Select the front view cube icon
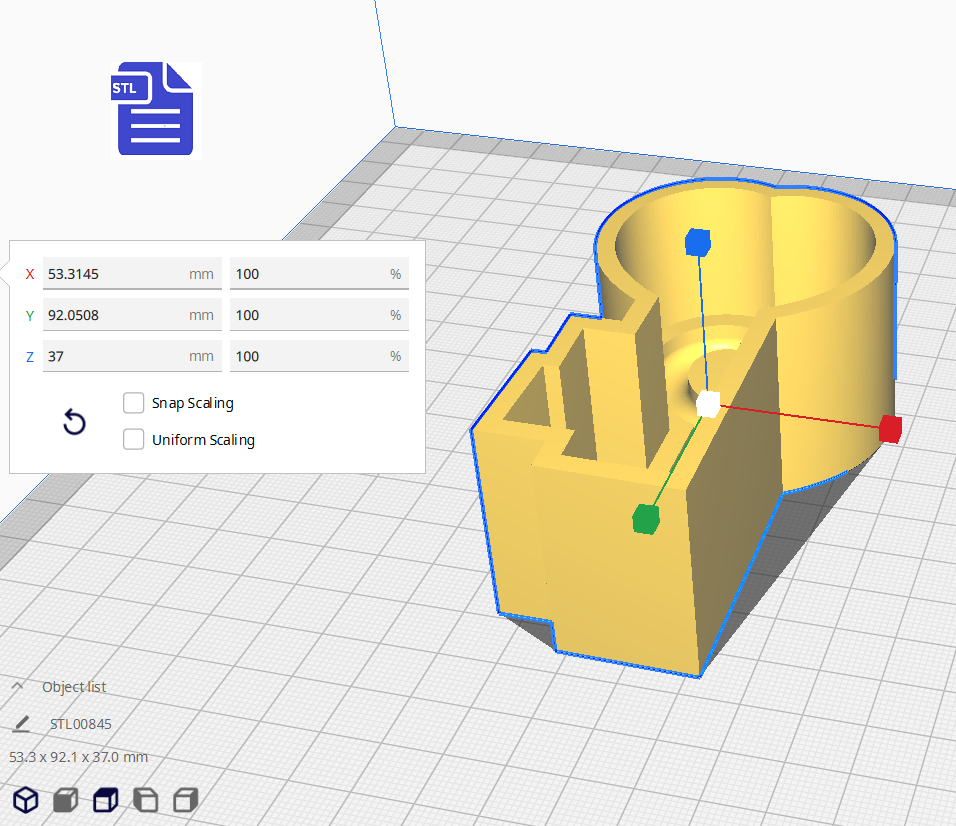The height and width of the screenshot is (826, 956). 66,800
